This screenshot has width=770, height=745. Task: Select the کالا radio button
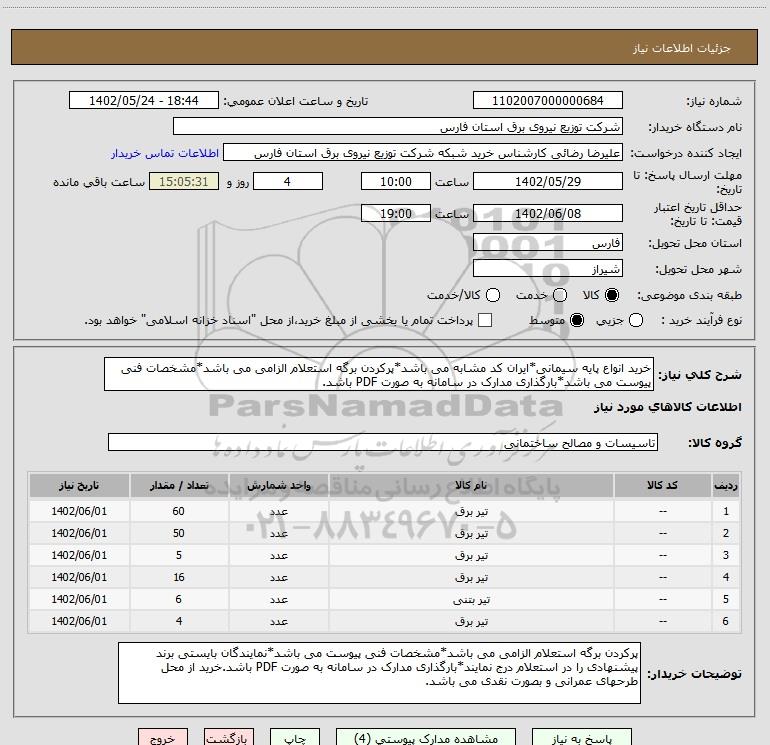pyautogui.click(x=612, y=295)
